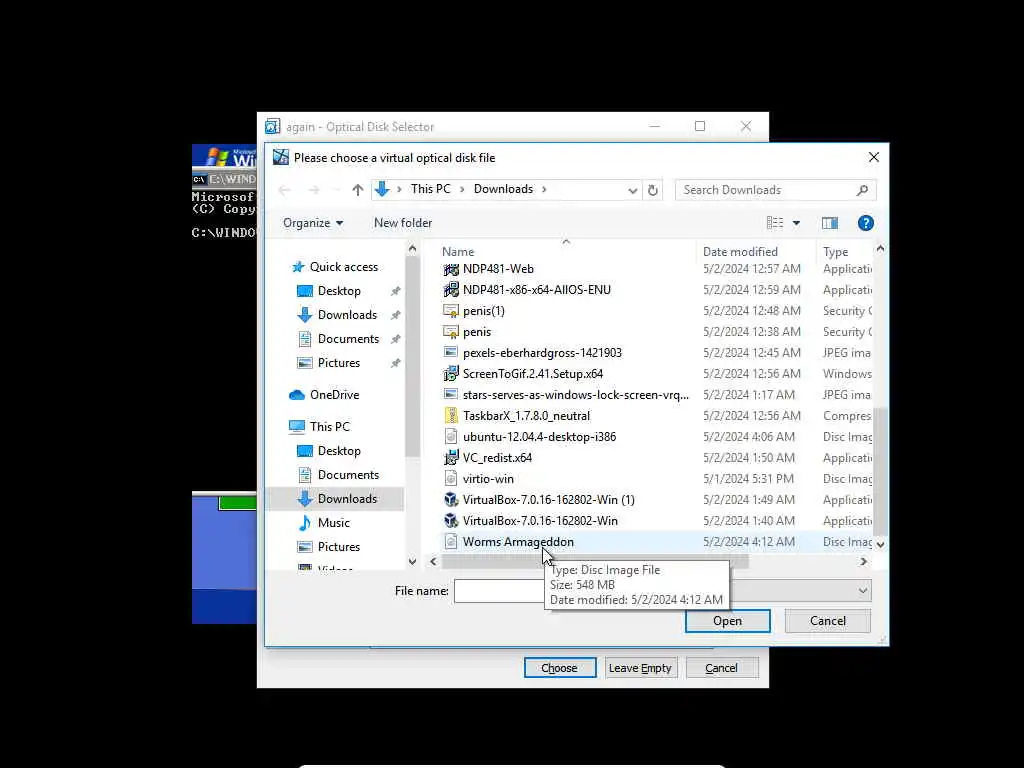
Task: Click the ScreenToGif setup icon
Action: coord(451,374)
